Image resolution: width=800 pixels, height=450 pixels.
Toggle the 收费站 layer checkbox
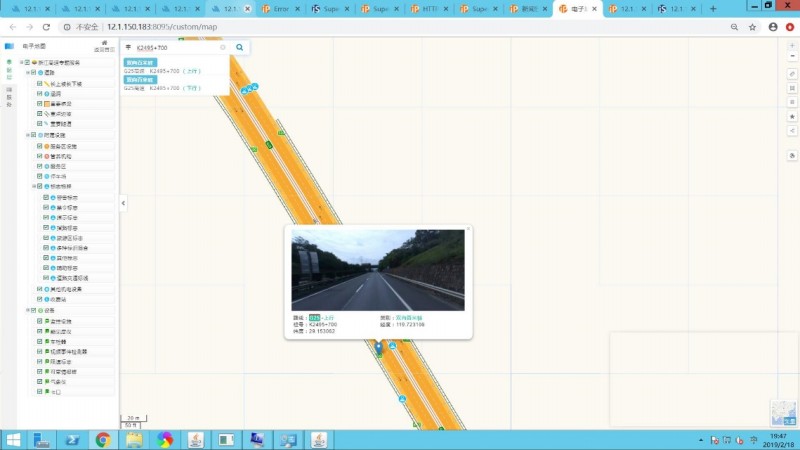(x=40, y=299)
